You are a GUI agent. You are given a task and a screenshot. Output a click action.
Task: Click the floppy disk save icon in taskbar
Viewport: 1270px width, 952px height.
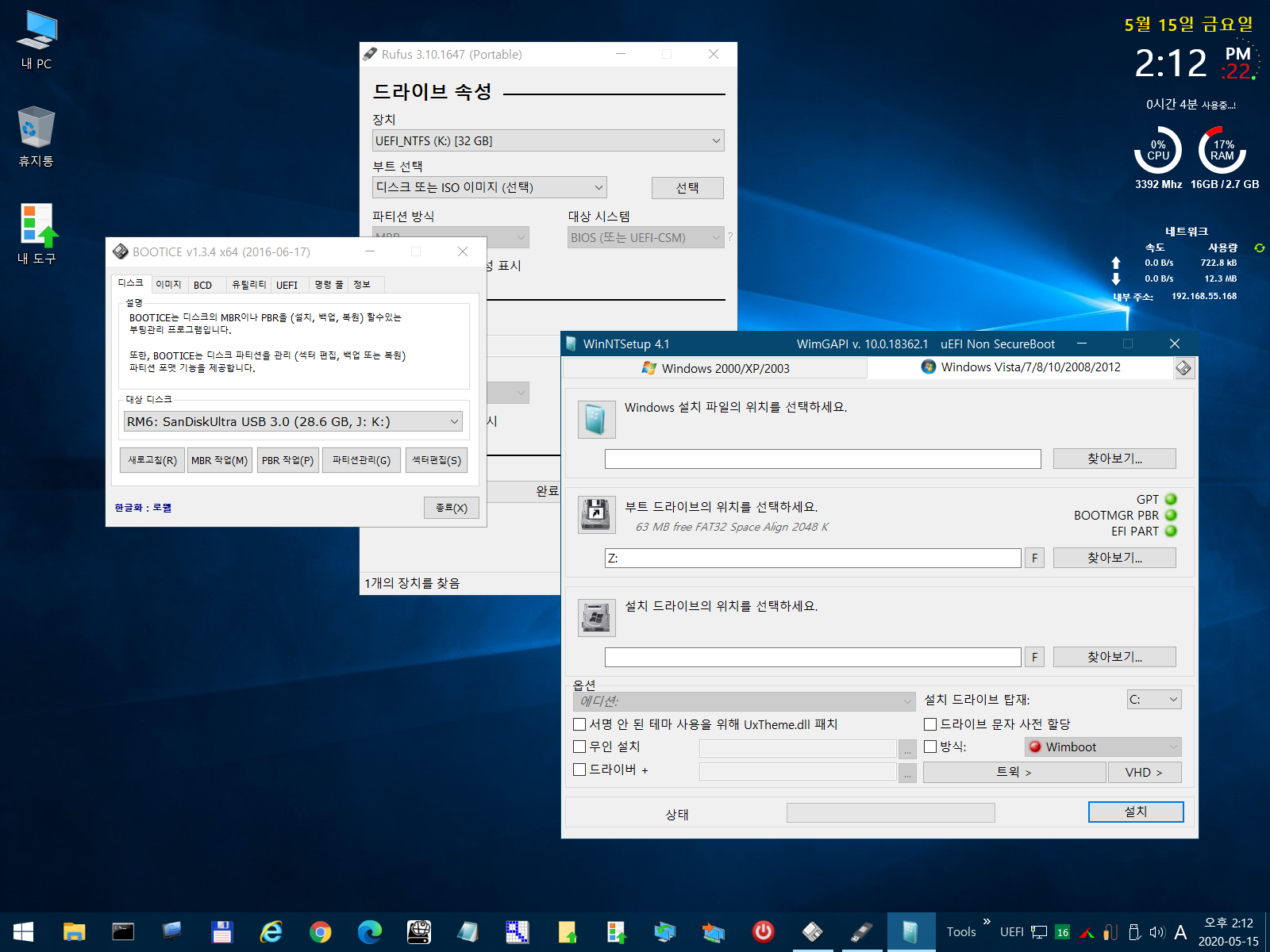pos(222,931)
